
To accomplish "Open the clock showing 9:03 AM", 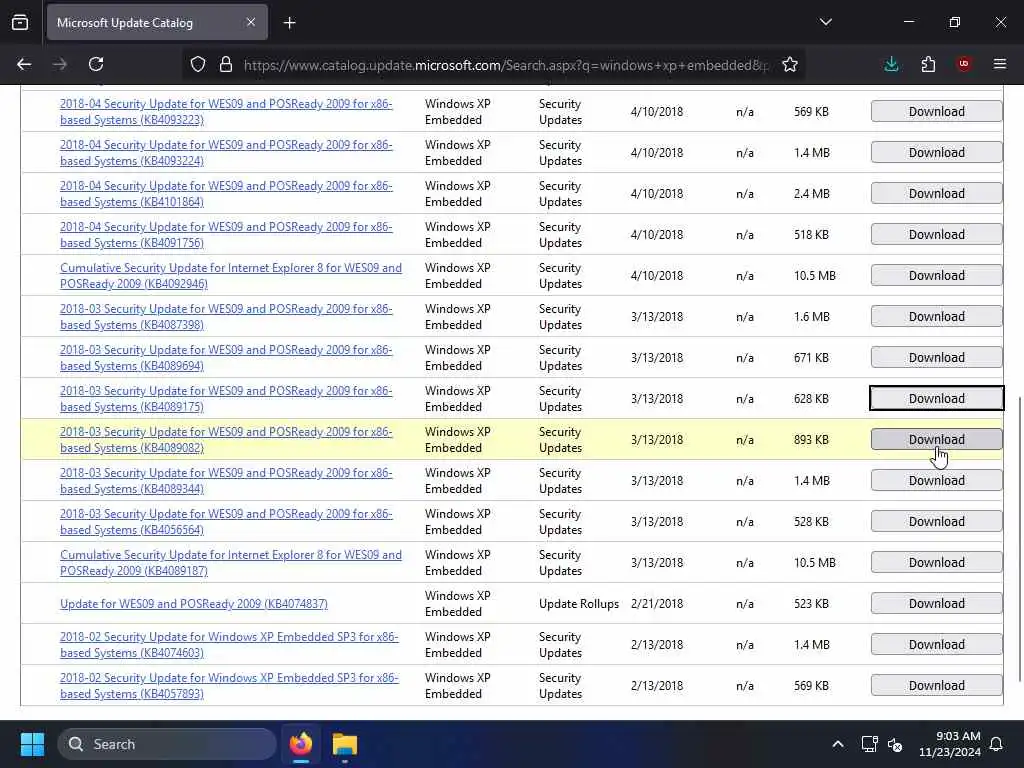I will pos(950,744).
